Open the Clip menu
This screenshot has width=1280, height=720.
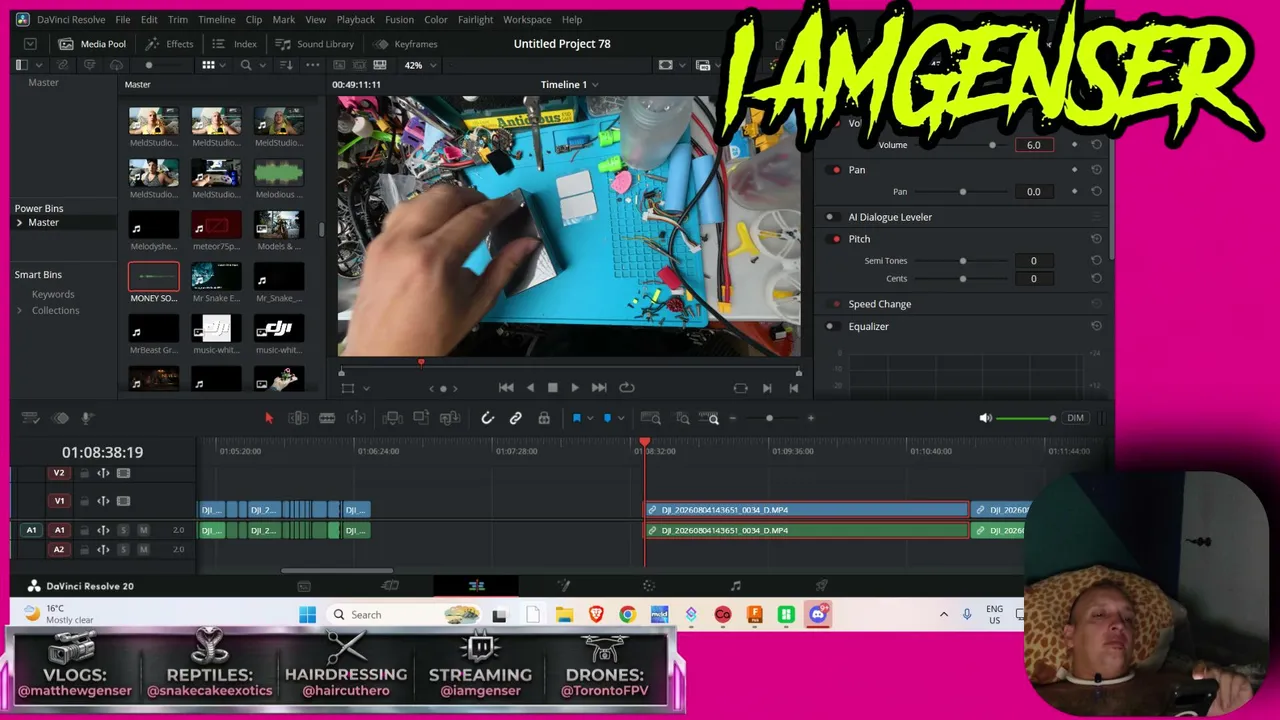(254, 20)
